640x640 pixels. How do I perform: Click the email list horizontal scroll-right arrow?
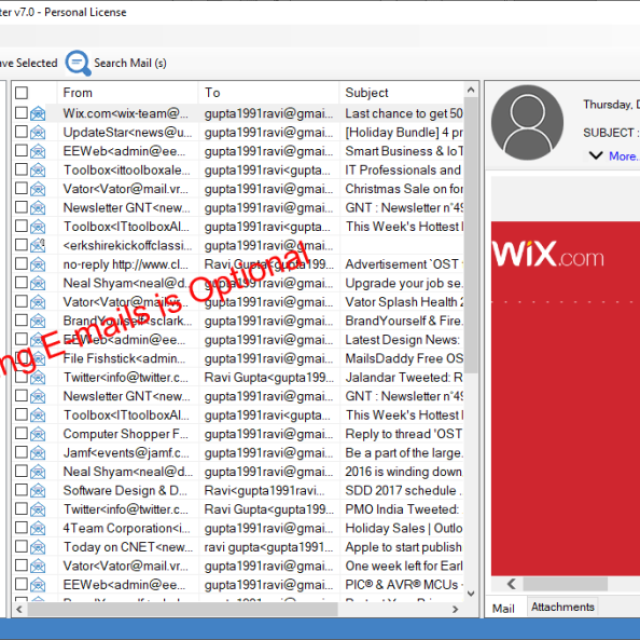[456, 609]
